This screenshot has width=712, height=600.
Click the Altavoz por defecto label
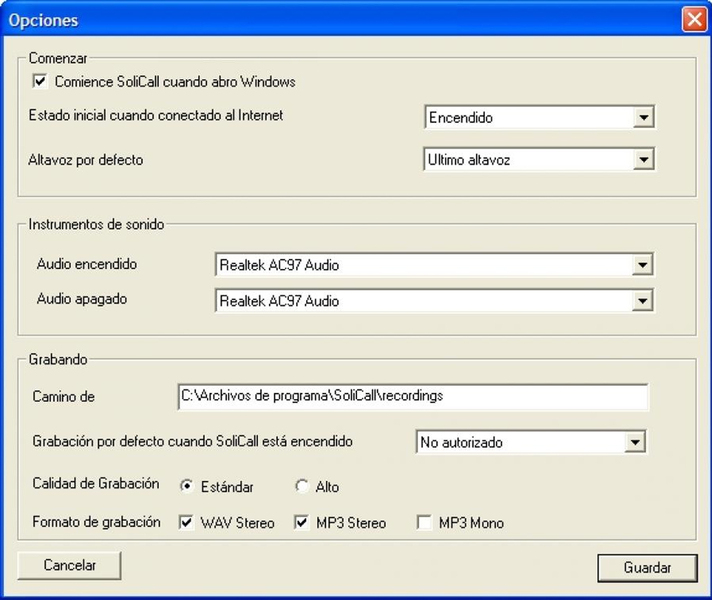click(x=86, y=160)
